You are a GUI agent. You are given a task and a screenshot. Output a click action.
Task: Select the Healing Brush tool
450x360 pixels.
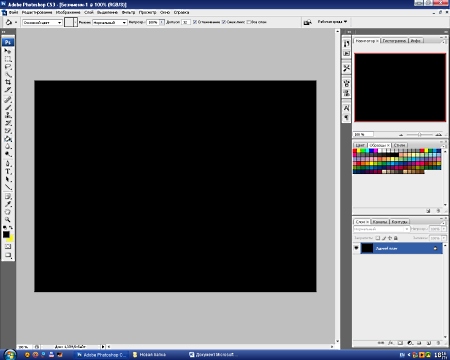[8, 99]
